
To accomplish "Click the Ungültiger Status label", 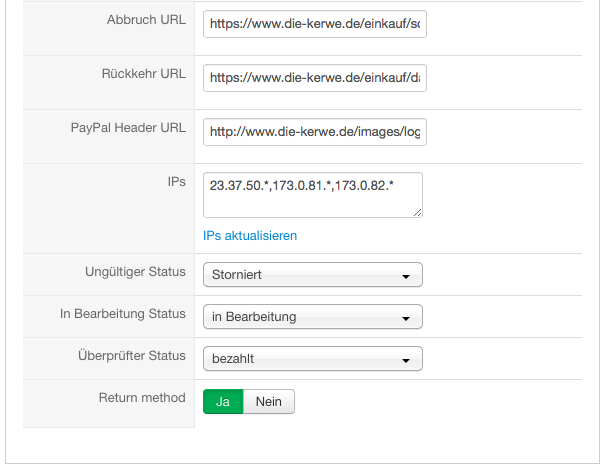I will pyautogui.click(x=136, y=271).
